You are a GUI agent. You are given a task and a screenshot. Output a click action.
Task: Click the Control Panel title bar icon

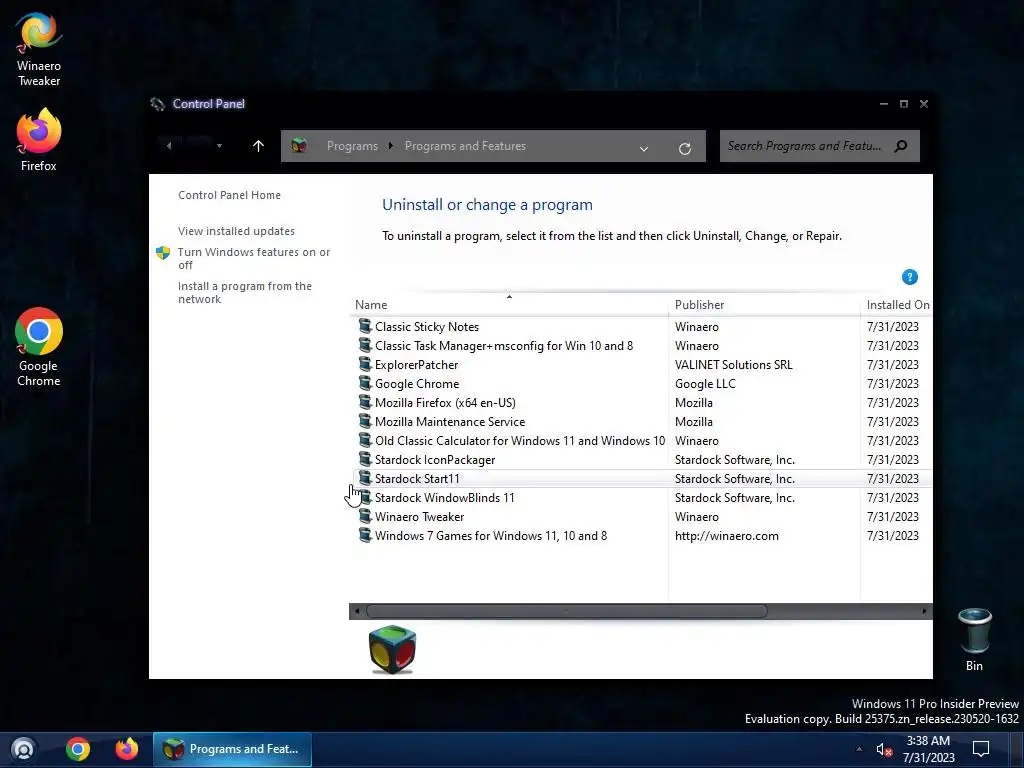[157, 104]
